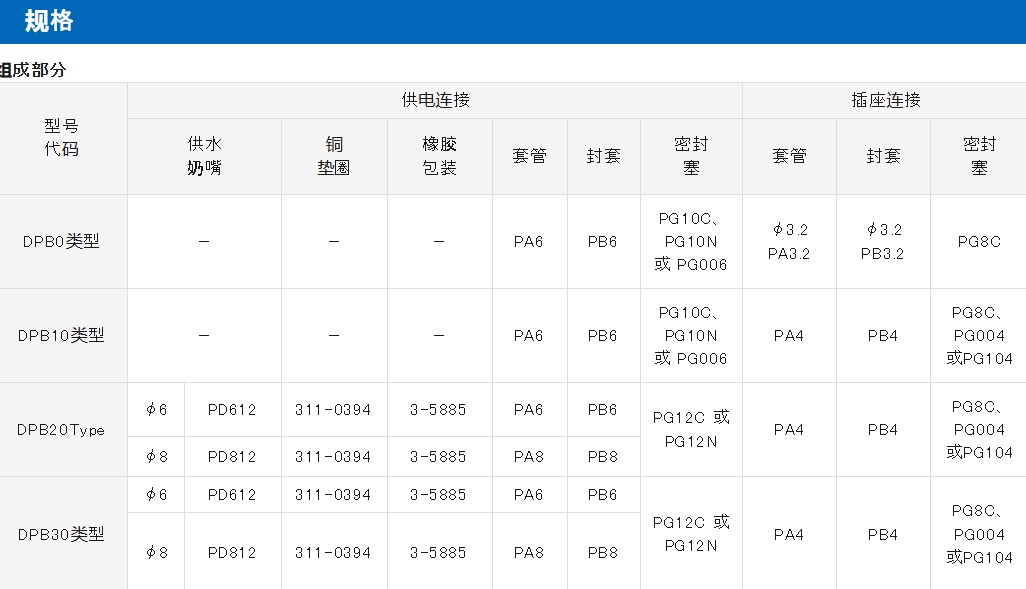Image resolution: width=1026 pixels, height=589 pixels.
Task: Click PD812 in the DPB30类型 row
Action: pyautogui.click(x=232, y=552)
